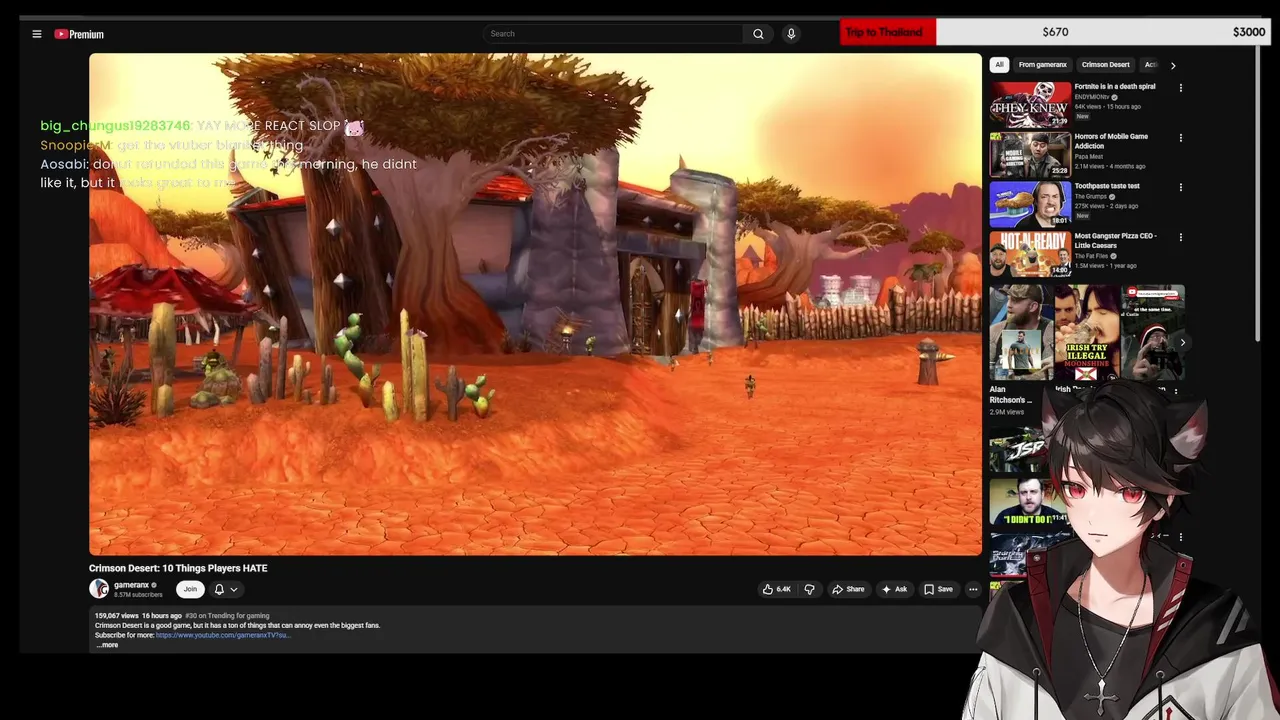
Task: Open Fortnite is in a death spiral thumbnail
Action: coord(1030,104)
